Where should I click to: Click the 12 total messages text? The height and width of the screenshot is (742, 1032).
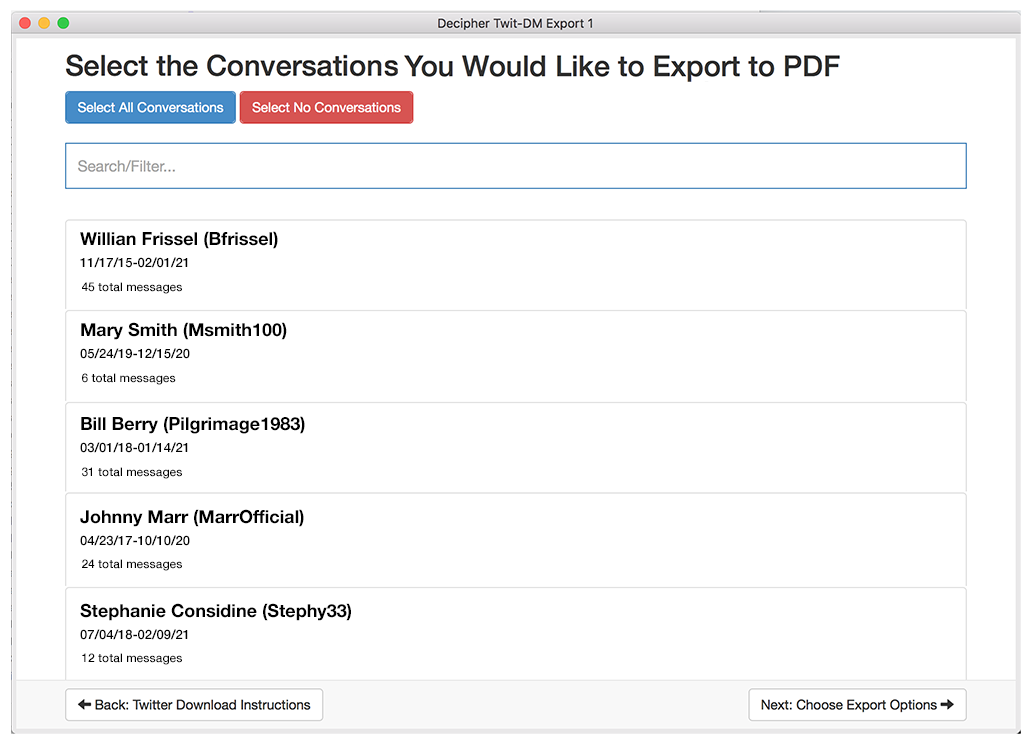pyautogui.click(x=132, y=658)
